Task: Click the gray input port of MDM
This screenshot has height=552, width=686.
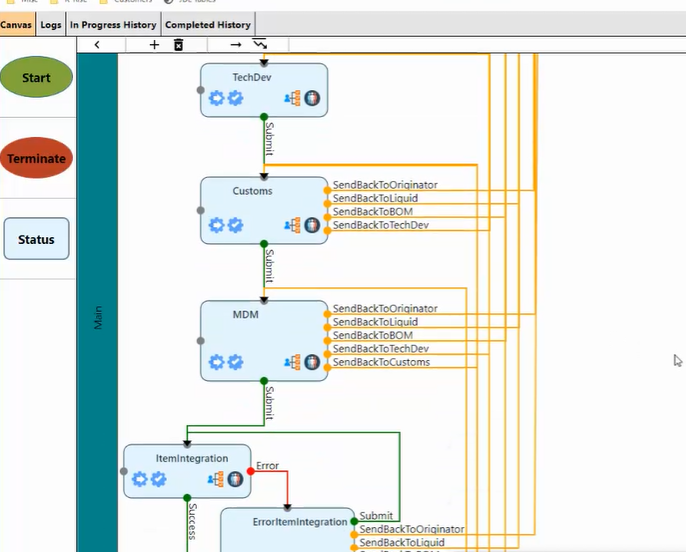Action: [200, 341]
